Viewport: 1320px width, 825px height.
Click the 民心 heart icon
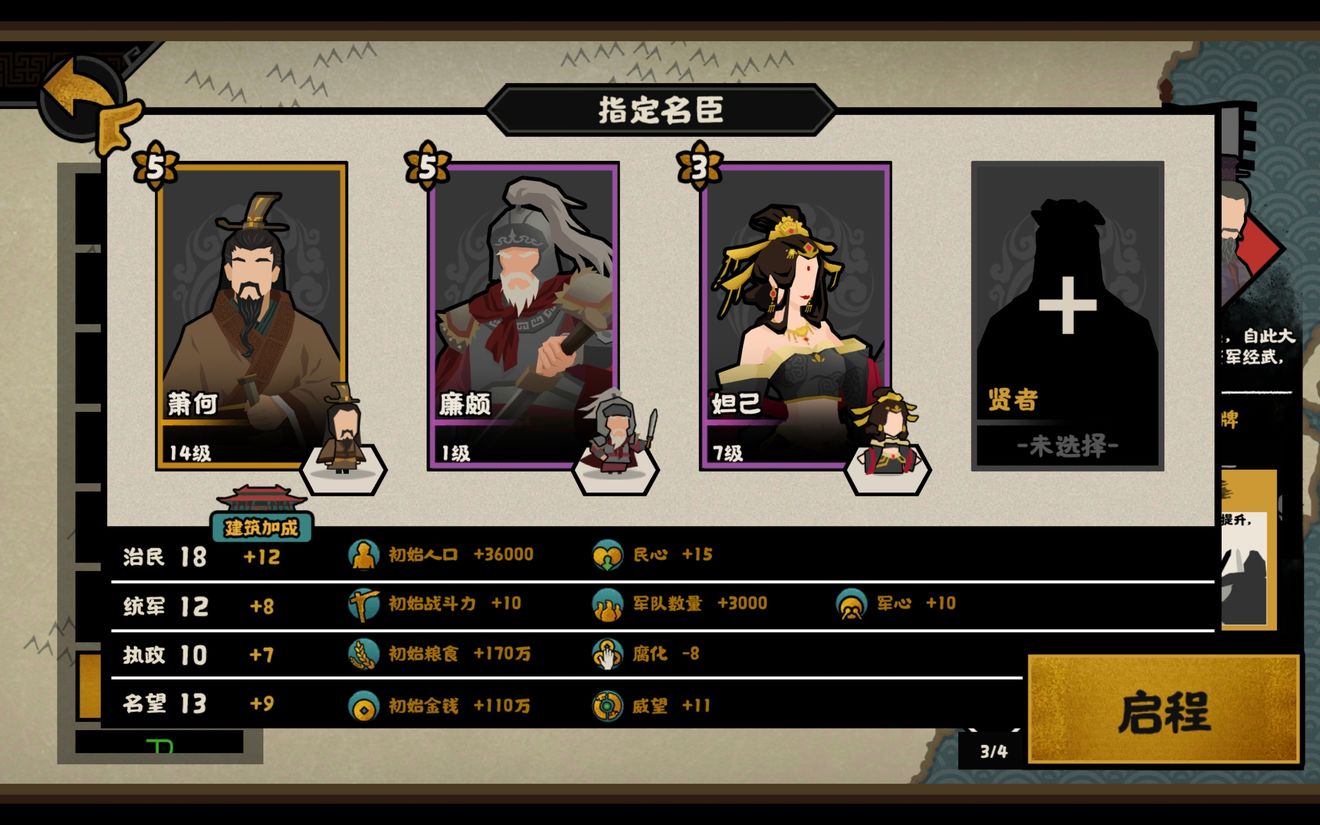point(607,554)
